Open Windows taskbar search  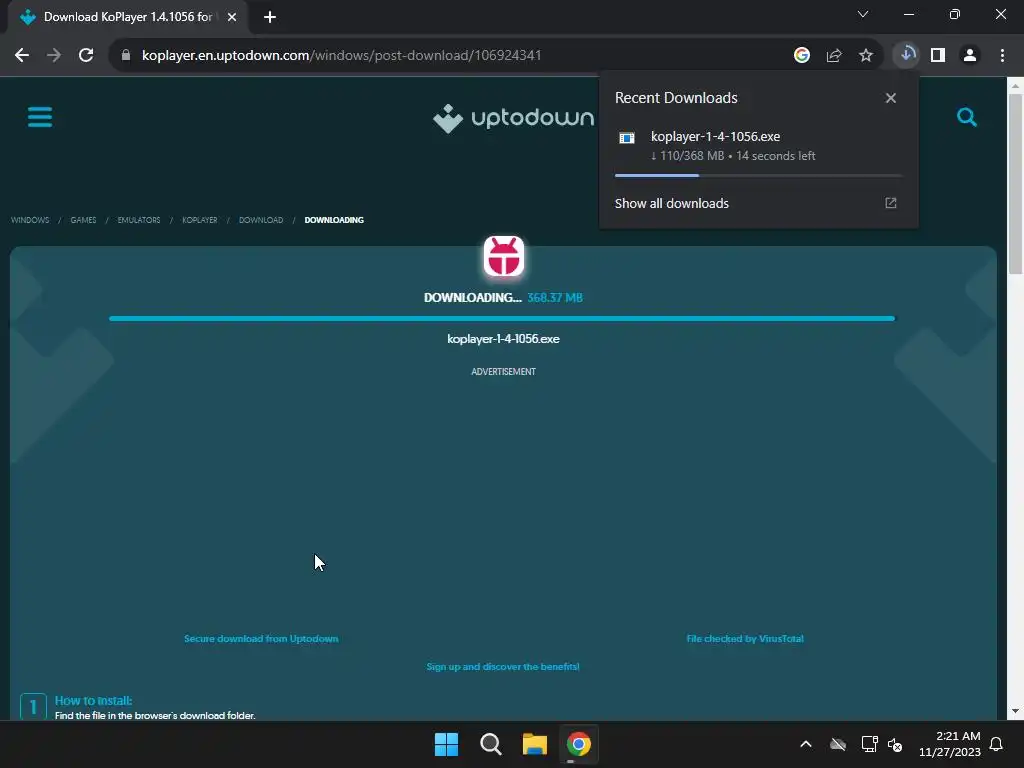[x=490, y=744]
